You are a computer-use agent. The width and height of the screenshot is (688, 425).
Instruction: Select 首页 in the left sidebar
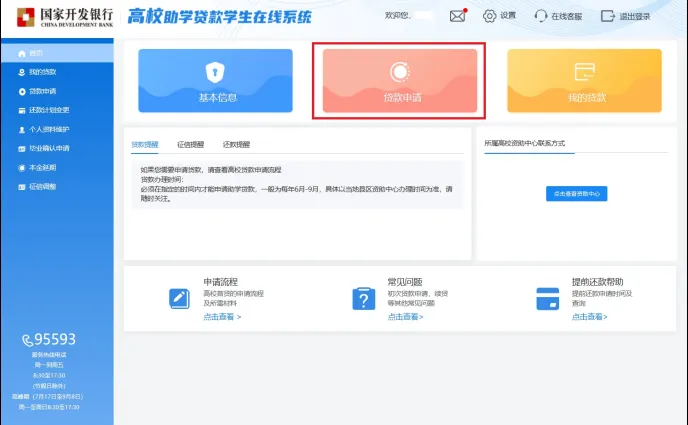(36, 53)
